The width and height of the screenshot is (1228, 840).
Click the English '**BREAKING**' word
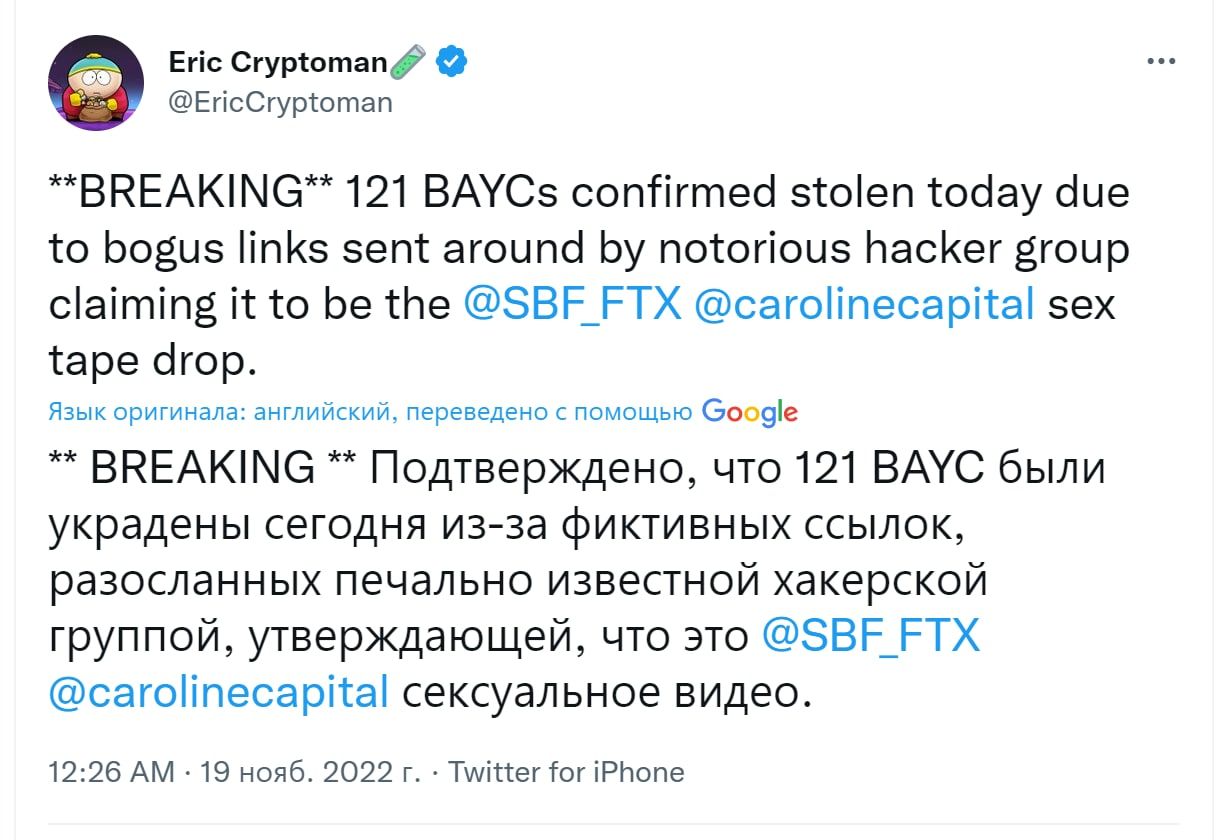[x=188, y=192]
